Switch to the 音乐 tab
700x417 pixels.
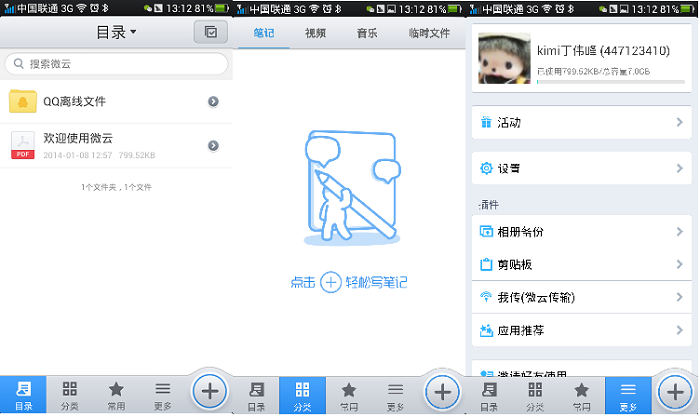point(367,33)
